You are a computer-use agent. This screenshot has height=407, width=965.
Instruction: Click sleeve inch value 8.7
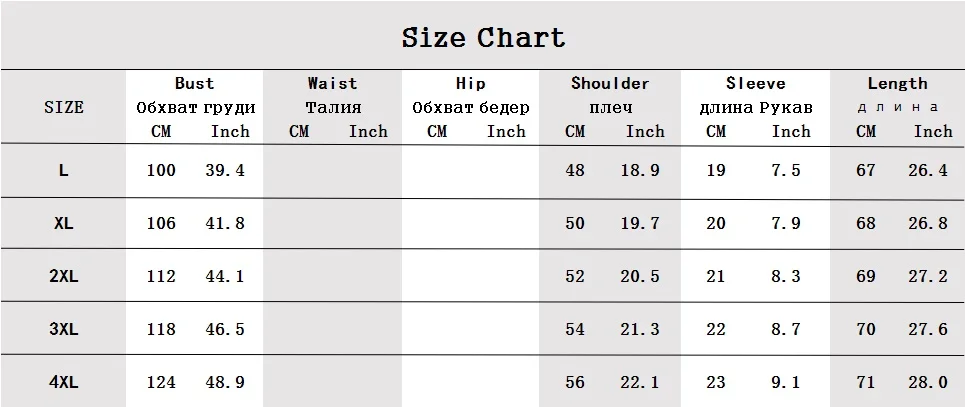(786, 329)
